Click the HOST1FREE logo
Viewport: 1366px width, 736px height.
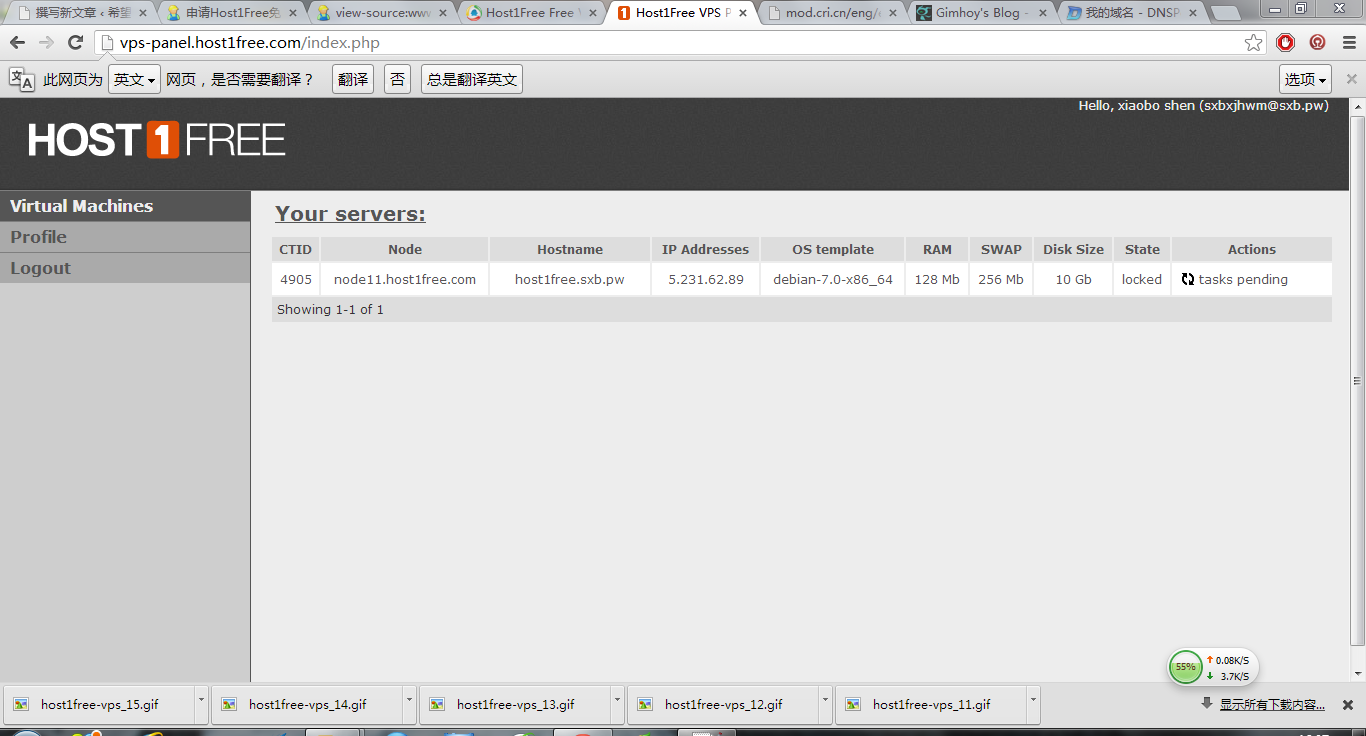pos(157,140)
